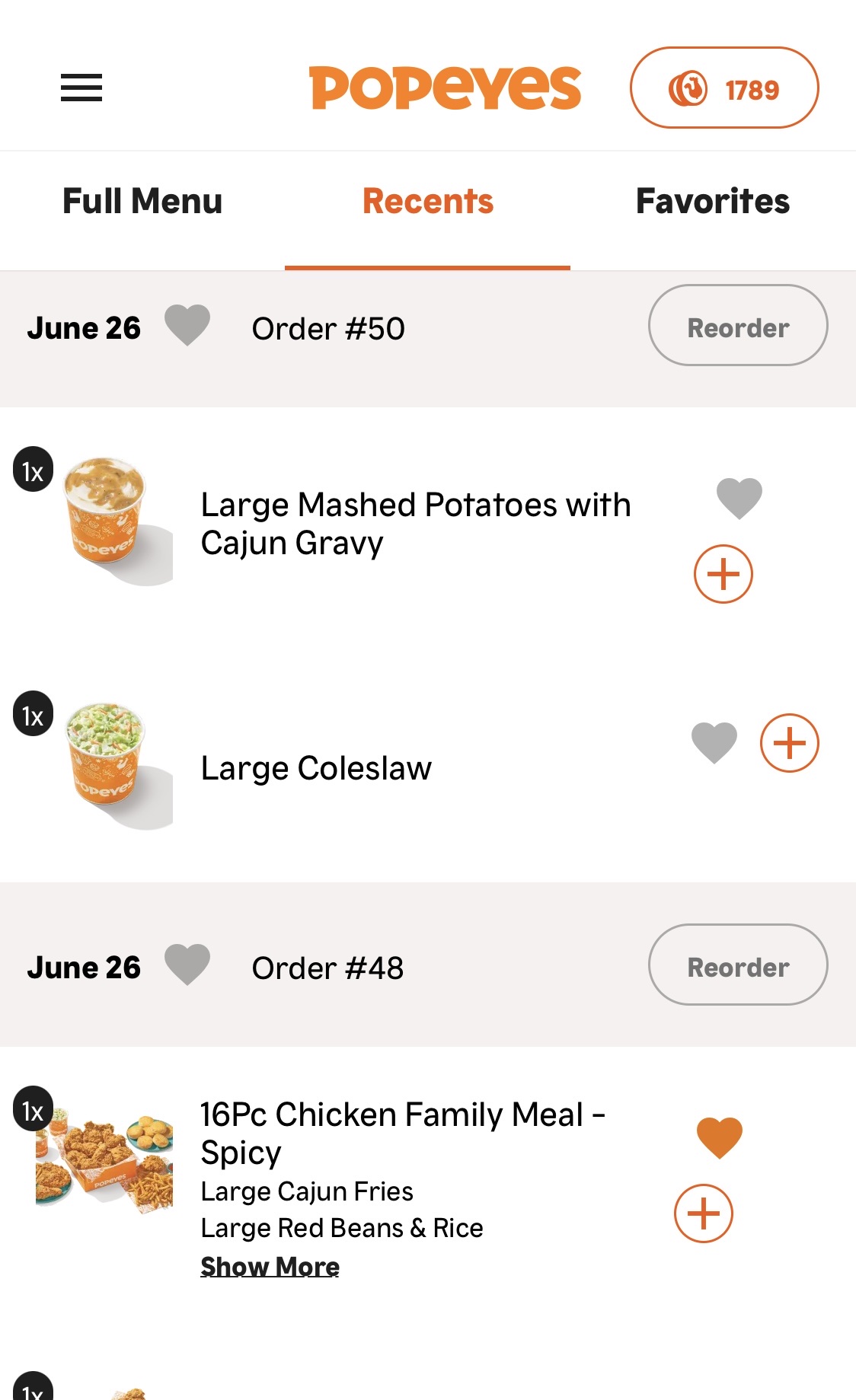Toggle favorite heart for Large Coleslaw
This screenshot has width=856, height=1400.
coord(714,742)
